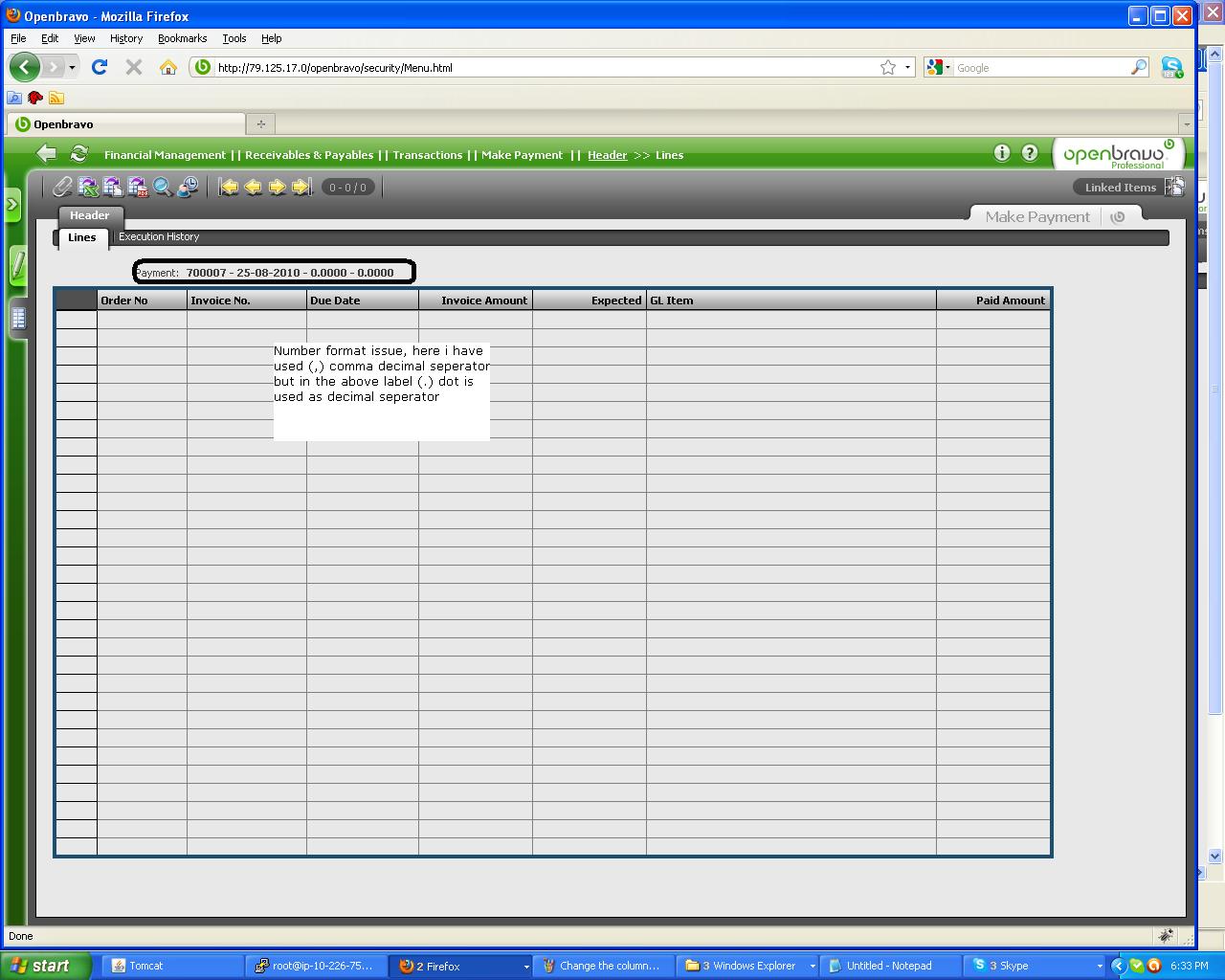This screenshot has width=1225, height=980.
Task: Click the Google search box
Action: [x=1041, y=68]
